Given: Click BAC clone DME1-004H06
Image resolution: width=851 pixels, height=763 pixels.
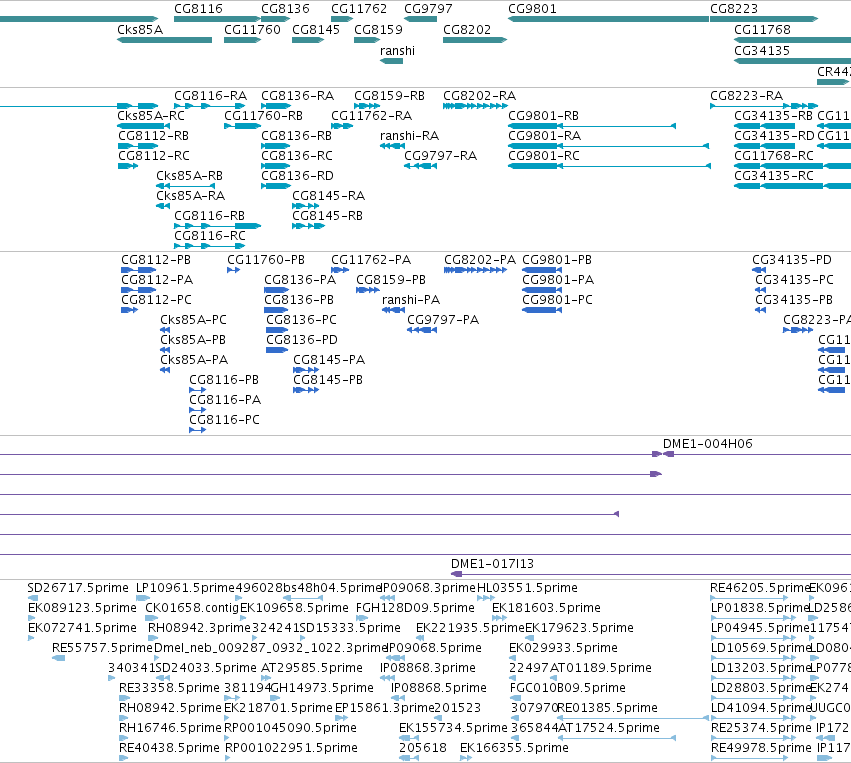Looking at the screenshot, I should pyautogui.click(x=708, y=444).
